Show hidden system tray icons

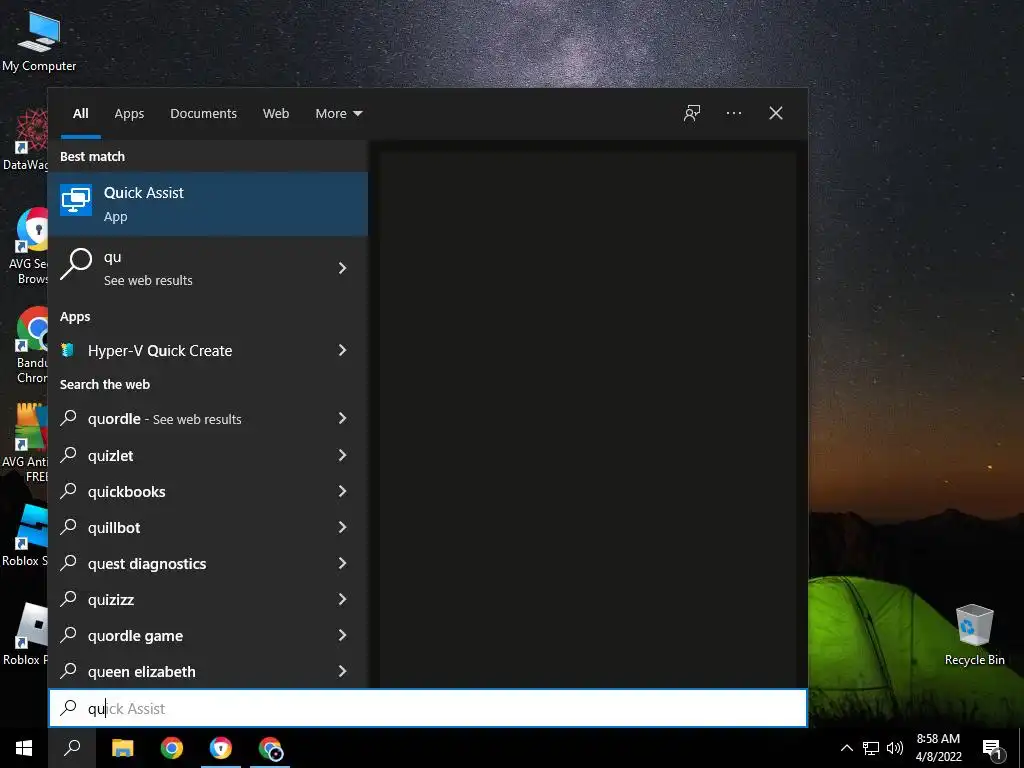[846, 748]
